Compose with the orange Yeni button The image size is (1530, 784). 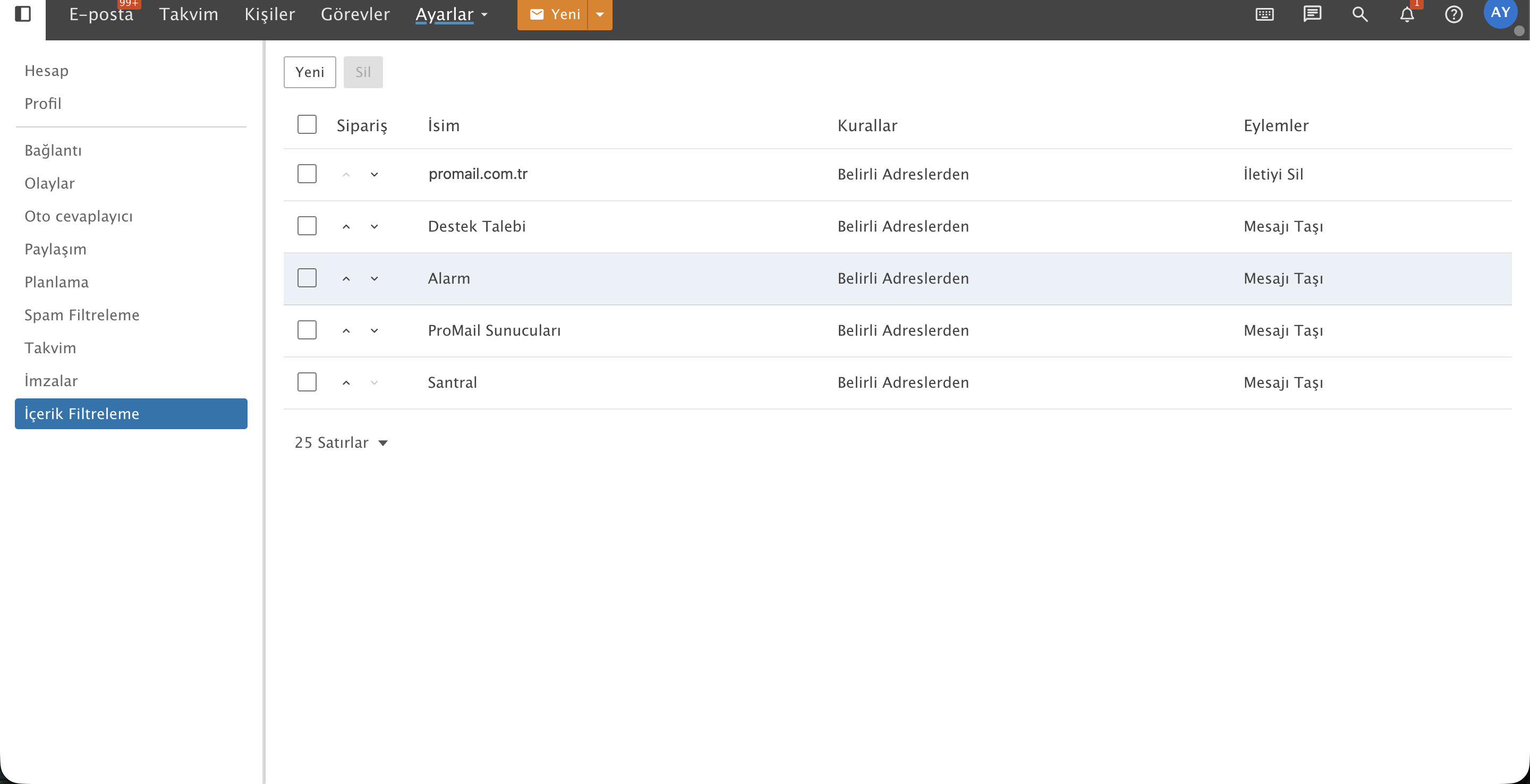552,14
